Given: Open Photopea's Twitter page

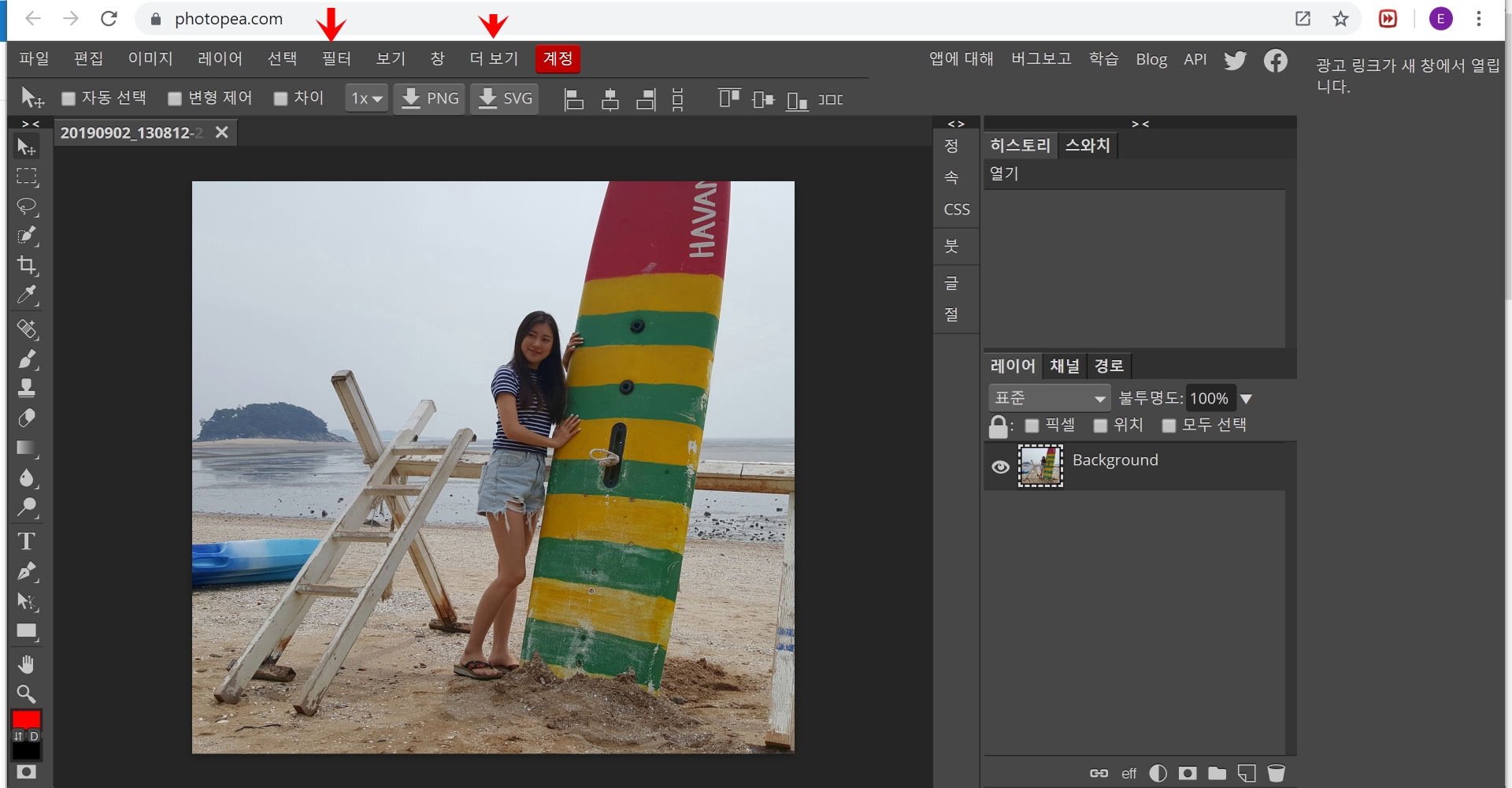Looking at the screenshot, I should (1235, 60).
